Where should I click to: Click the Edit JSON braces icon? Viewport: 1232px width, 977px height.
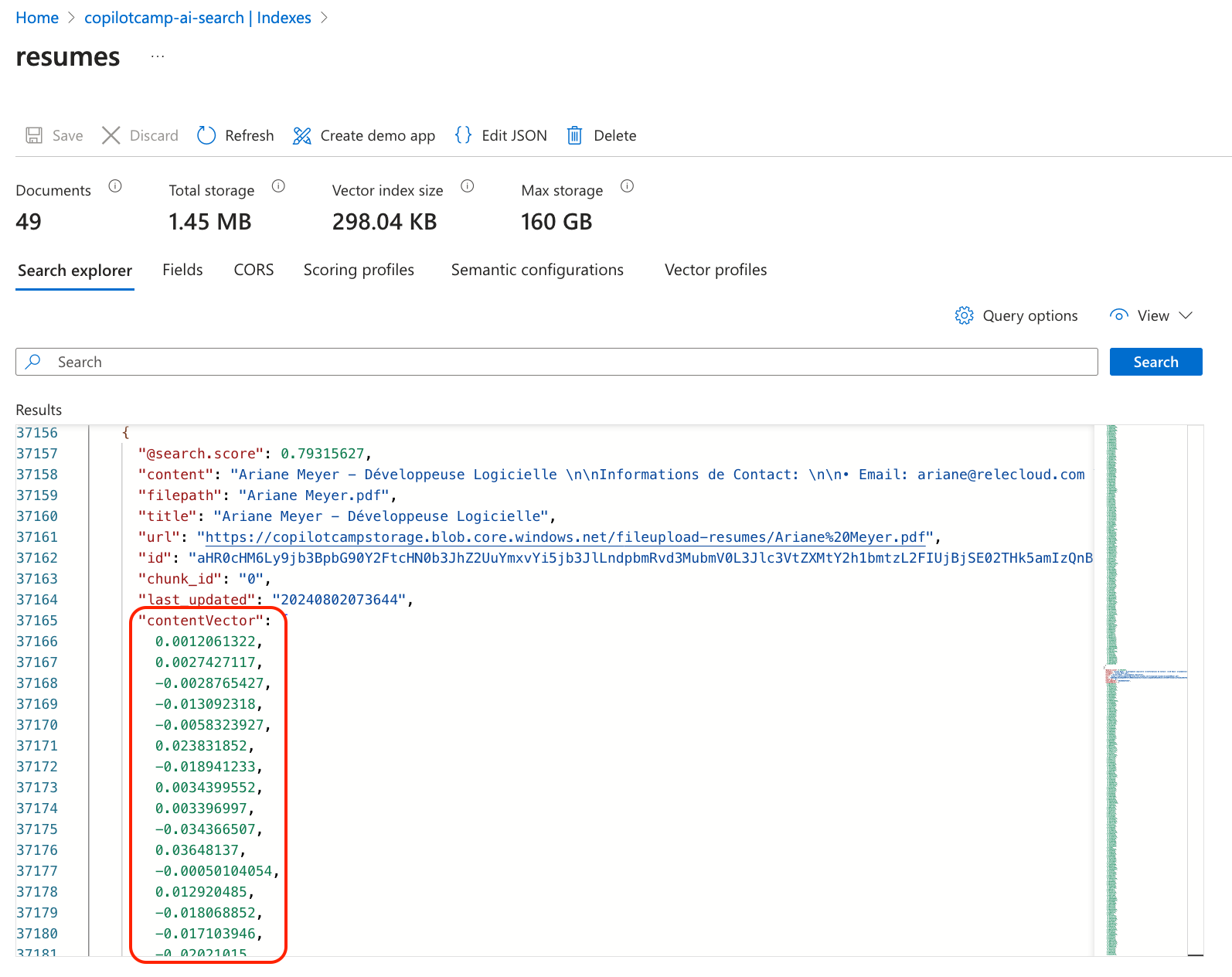463,135
